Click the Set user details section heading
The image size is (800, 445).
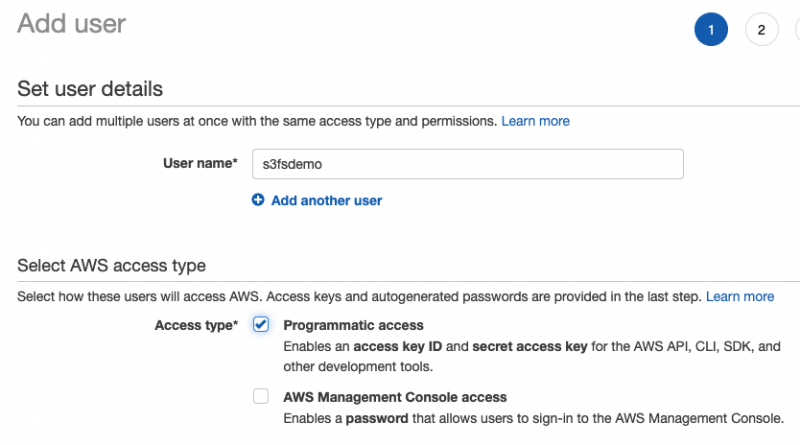click(x=90, y=88)
